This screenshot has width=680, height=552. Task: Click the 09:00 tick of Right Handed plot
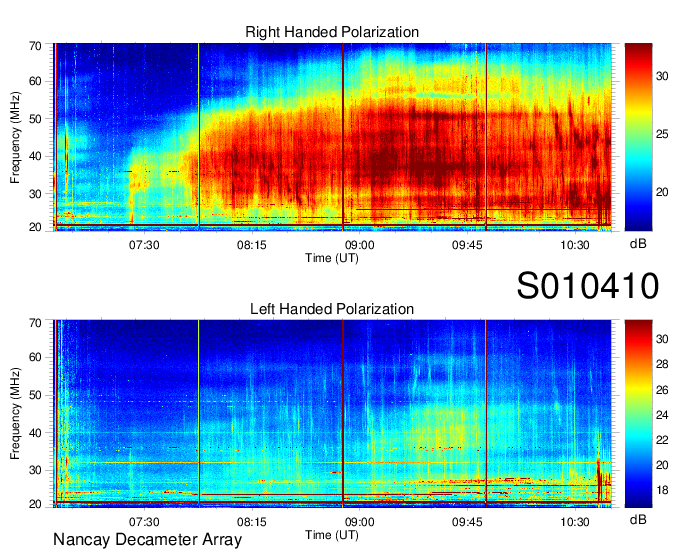[360, 245]
